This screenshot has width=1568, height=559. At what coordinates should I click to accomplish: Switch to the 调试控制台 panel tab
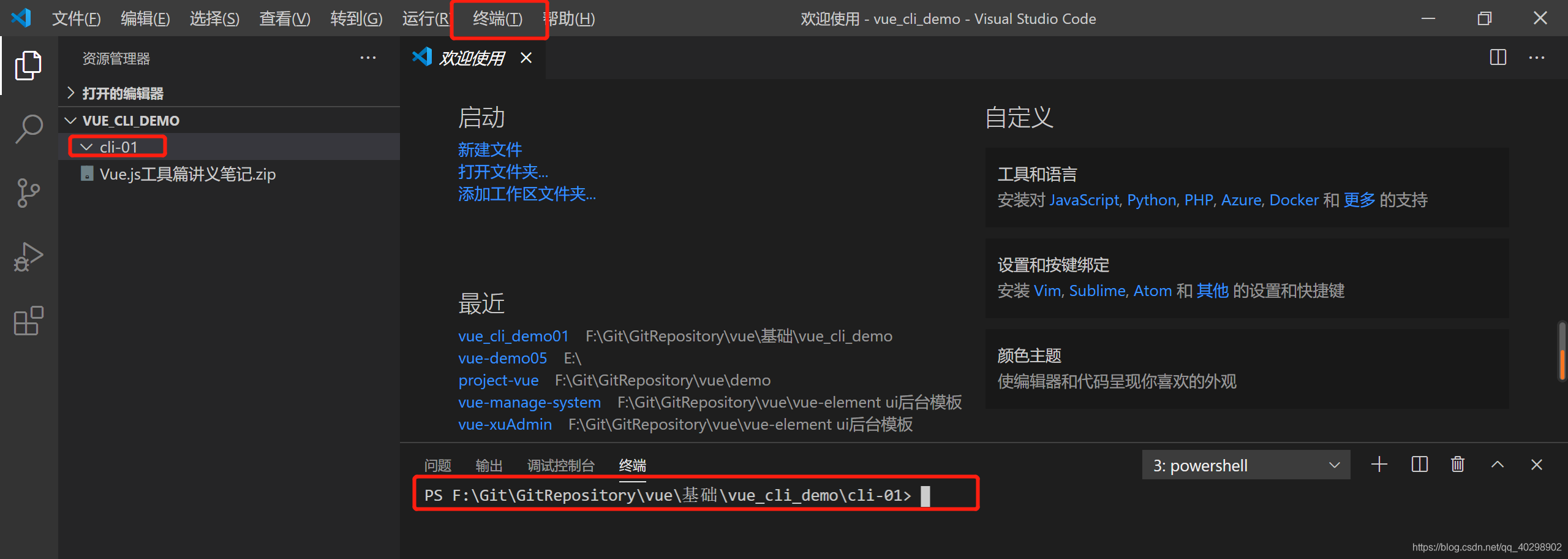point(561,466)
